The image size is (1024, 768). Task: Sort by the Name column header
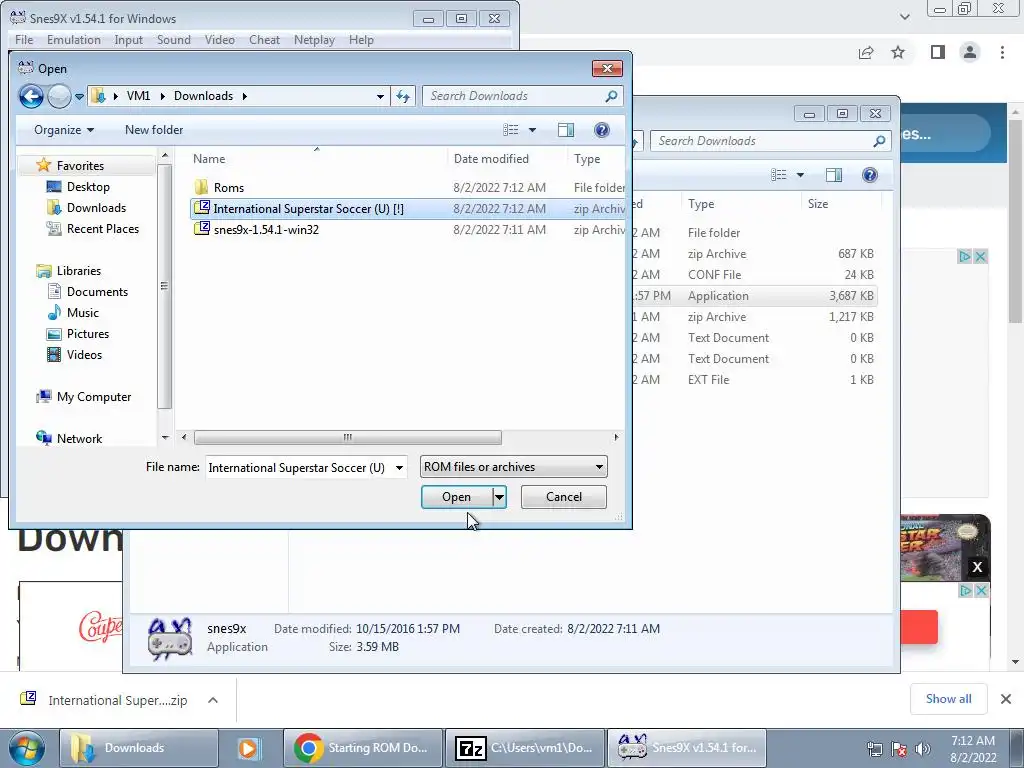(x=209, y=159)
